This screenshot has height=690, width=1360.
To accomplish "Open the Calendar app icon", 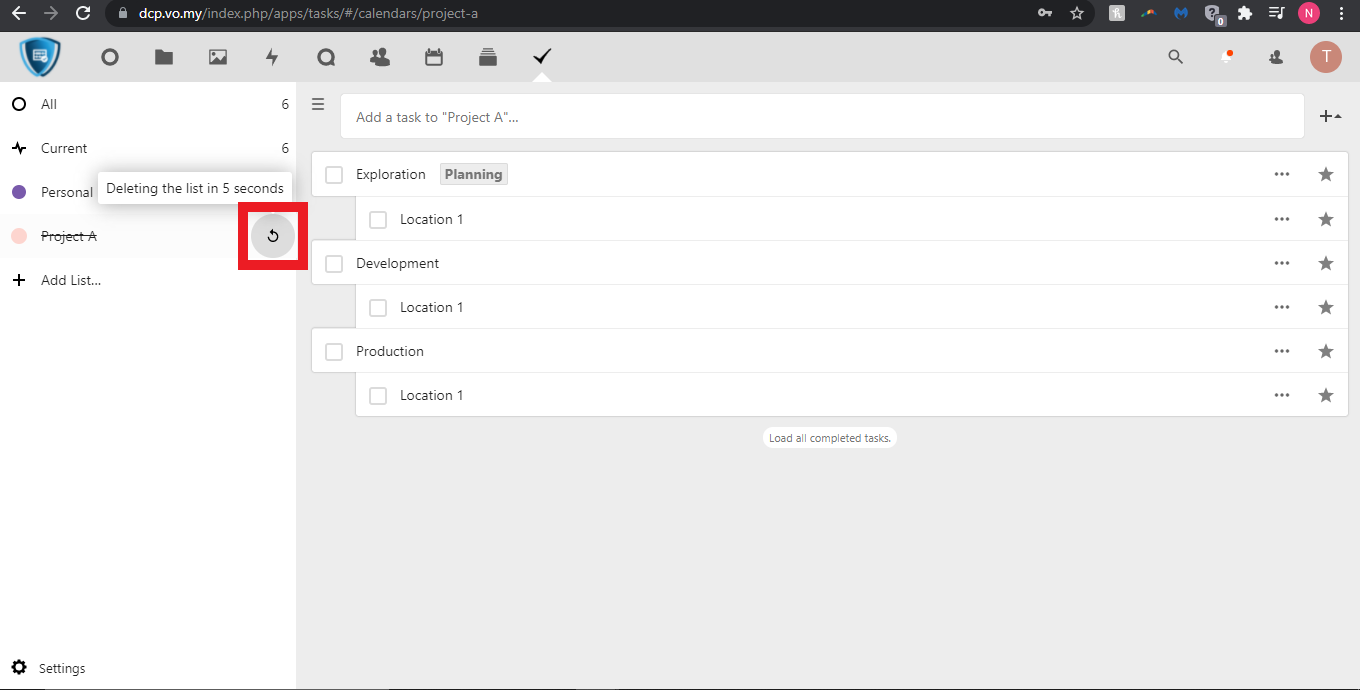I will tap(434, 57).
